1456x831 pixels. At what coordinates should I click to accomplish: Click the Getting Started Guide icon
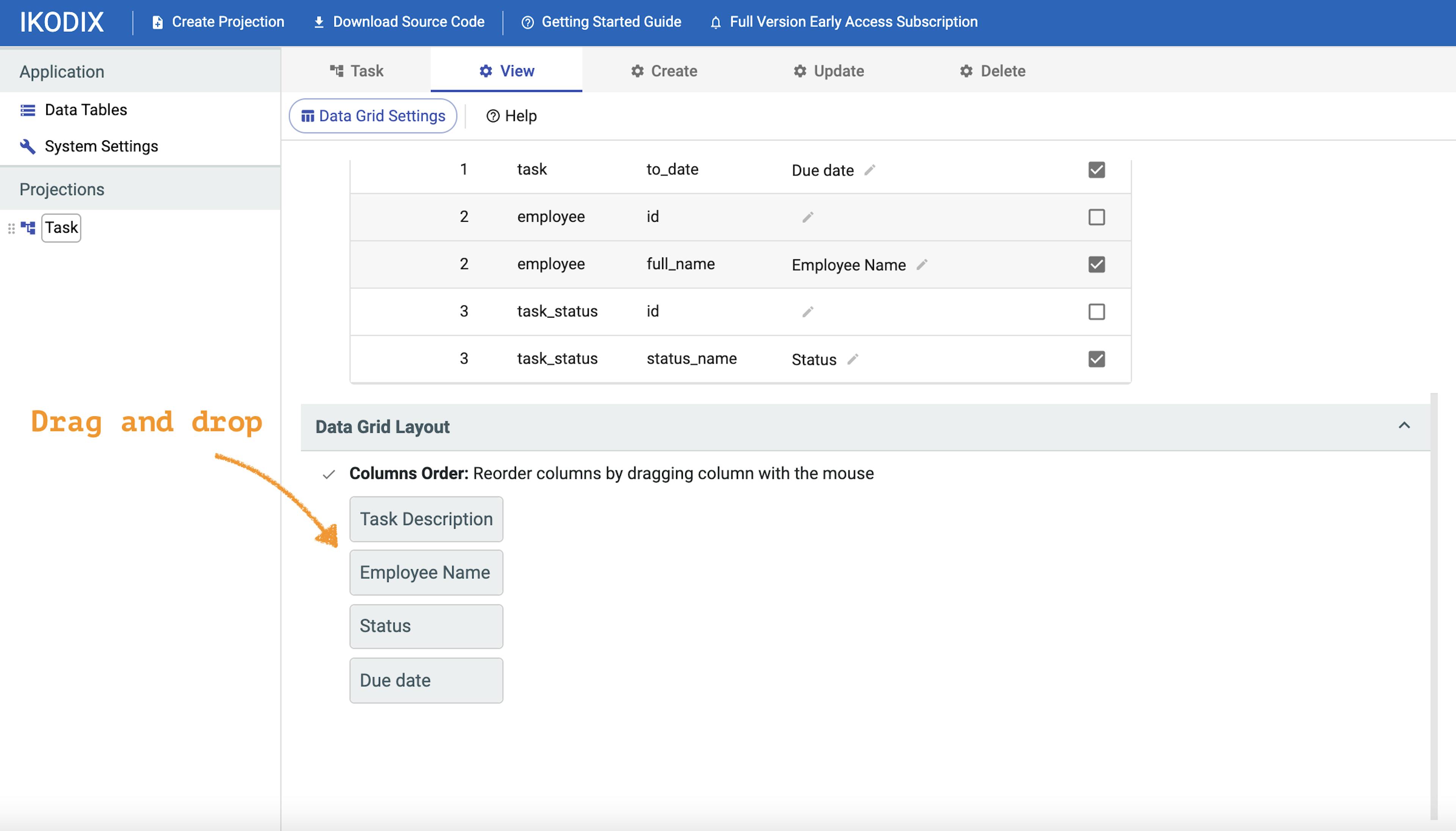[527, 20]
